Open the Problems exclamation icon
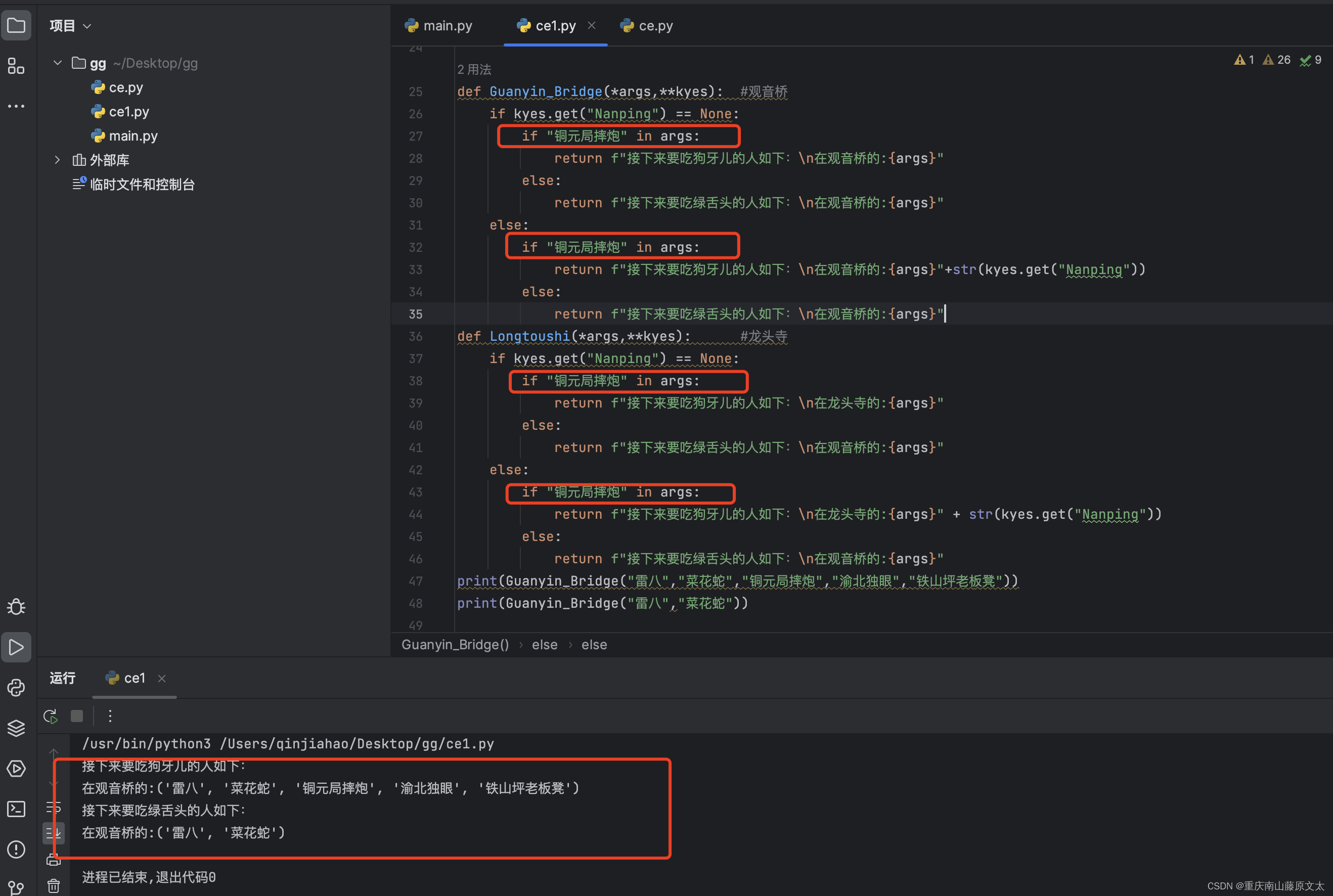1333x896 pixels. pos(16,849)
